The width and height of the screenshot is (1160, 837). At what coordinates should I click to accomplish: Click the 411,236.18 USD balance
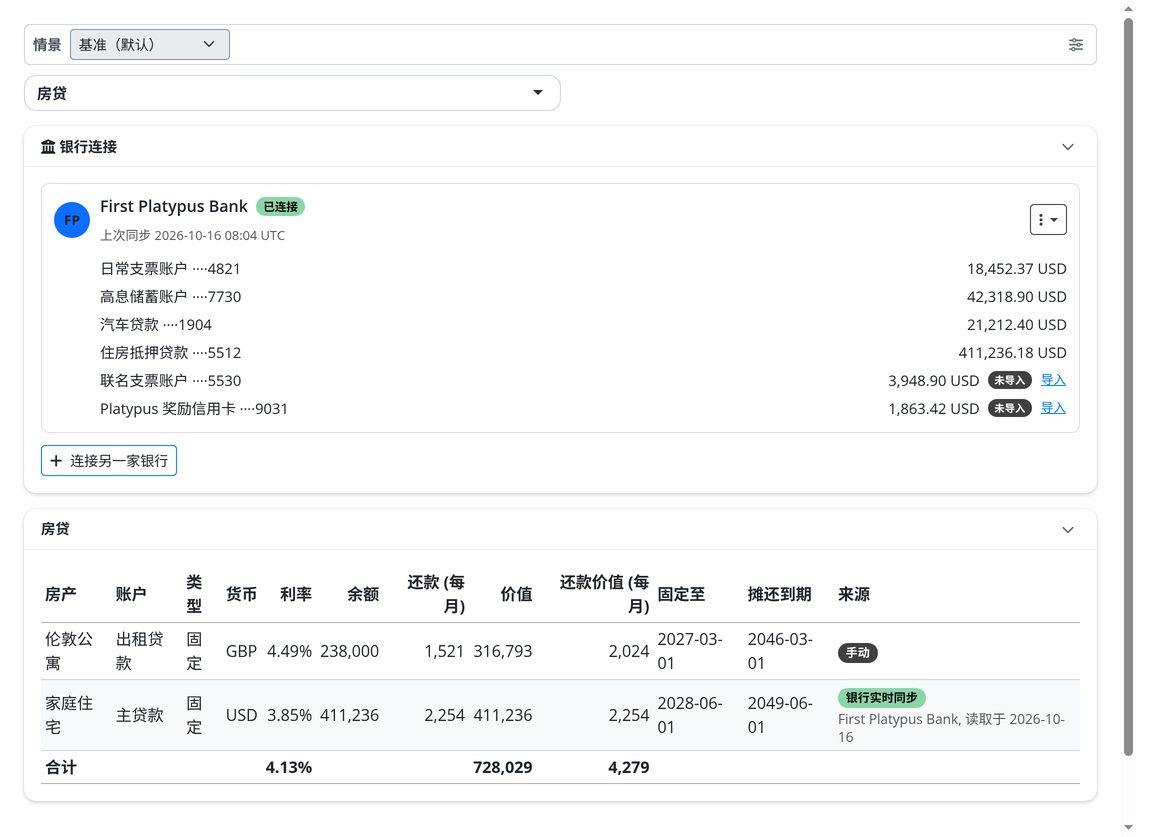pyautogui.click(x=1012, y=353)
